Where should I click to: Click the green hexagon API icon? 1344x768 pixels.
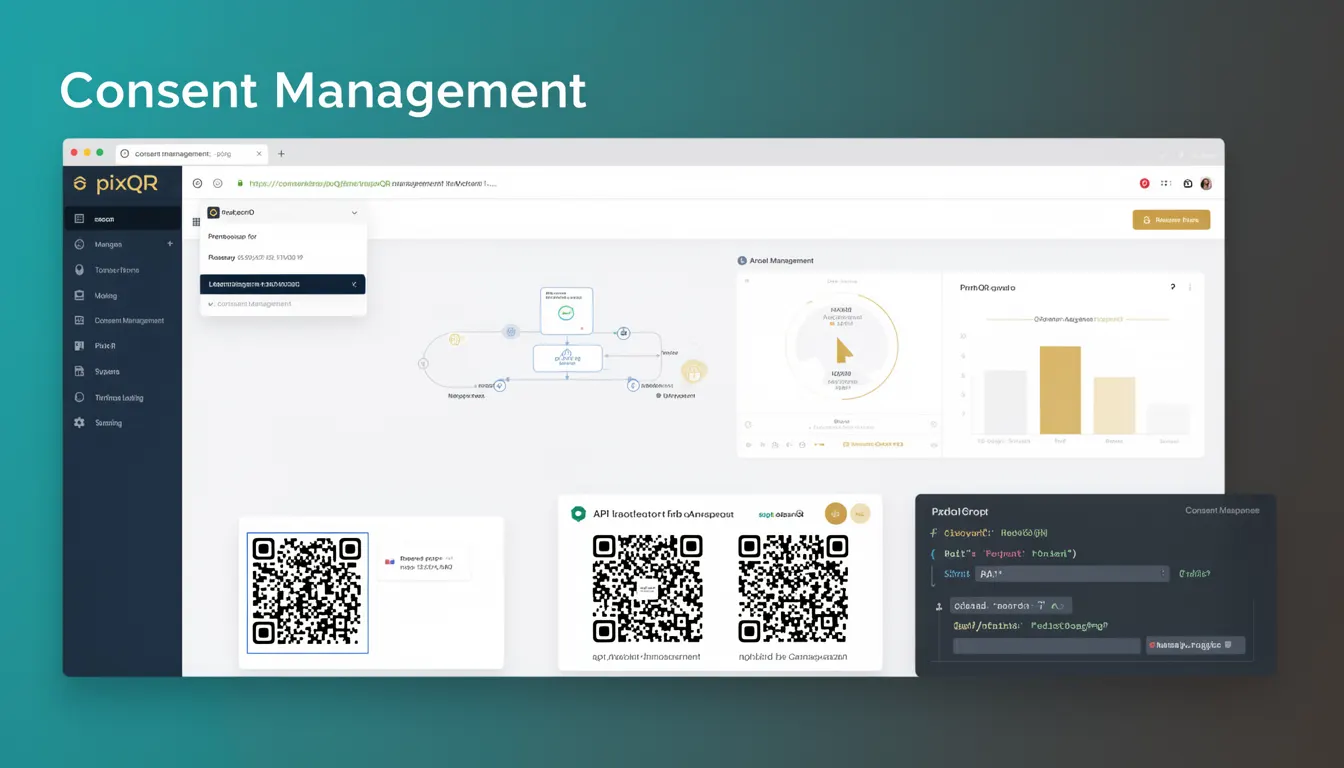578,514
